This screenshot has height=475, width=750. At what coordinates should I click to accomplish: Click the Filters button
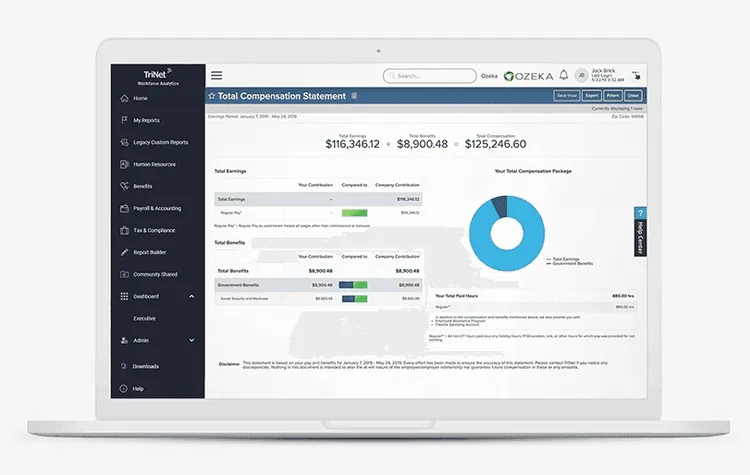click(x=612, y=96)
